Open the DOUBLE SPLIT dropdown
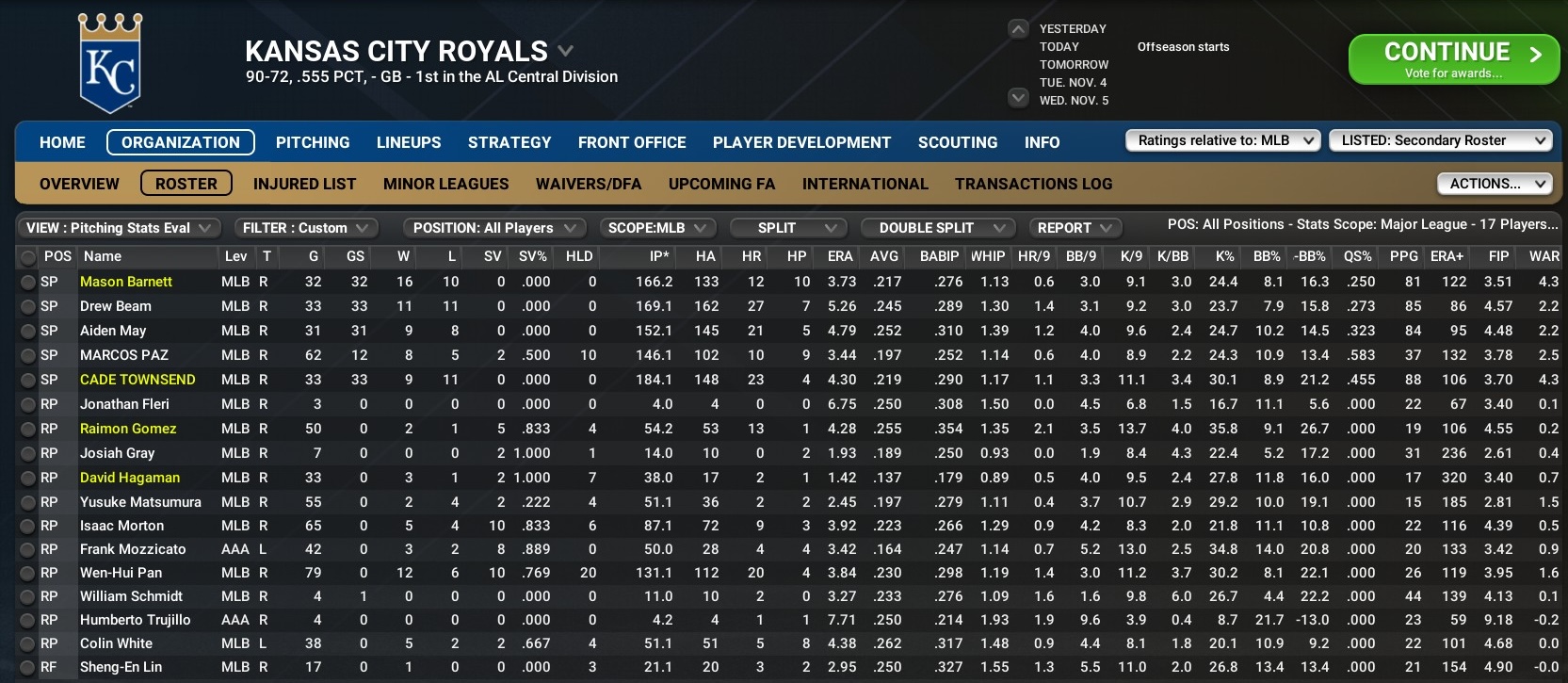 pos(938,228)
